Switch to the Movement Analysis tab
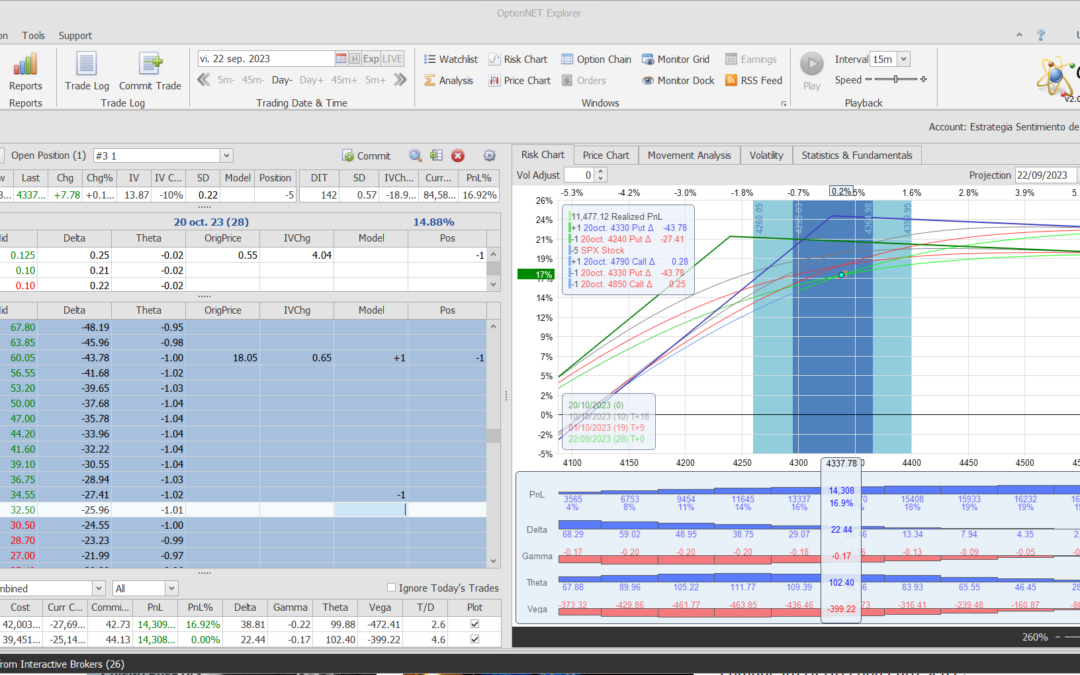The image size is (1080, 675). point(689,155)
